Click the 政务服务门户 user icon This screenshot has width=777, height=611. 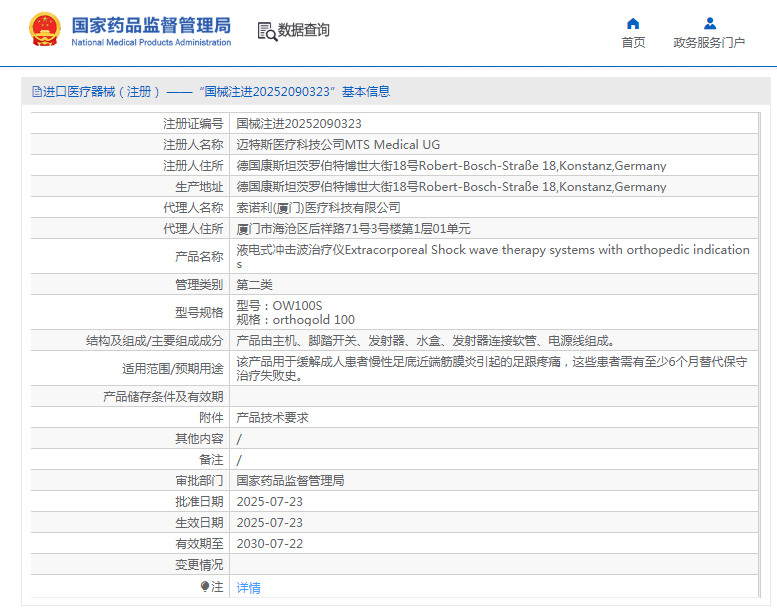click(710, 23)
